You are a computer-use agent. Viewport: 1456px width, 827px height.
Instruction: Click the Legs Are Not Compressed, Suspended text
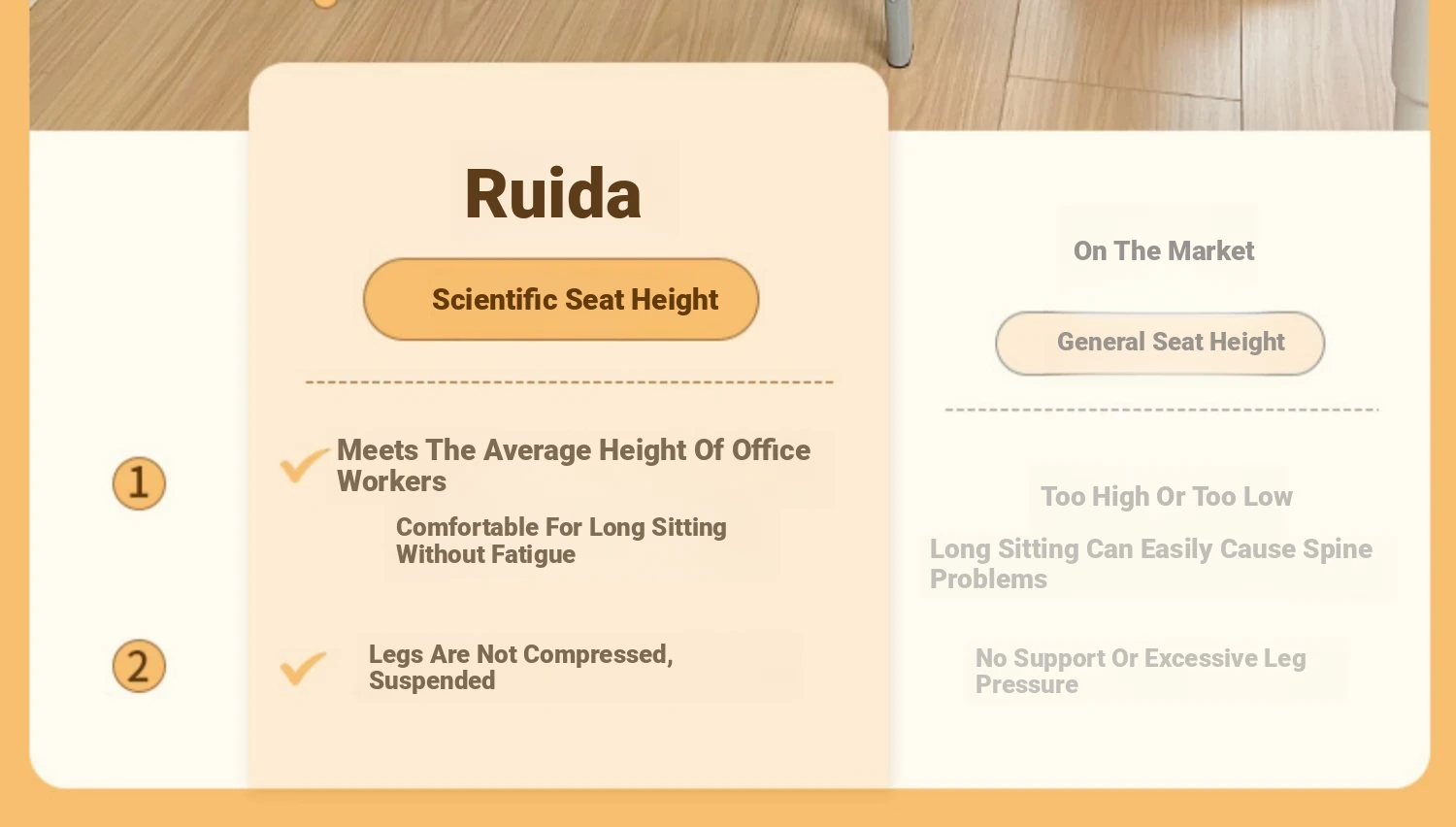click(x=520, y=667)
